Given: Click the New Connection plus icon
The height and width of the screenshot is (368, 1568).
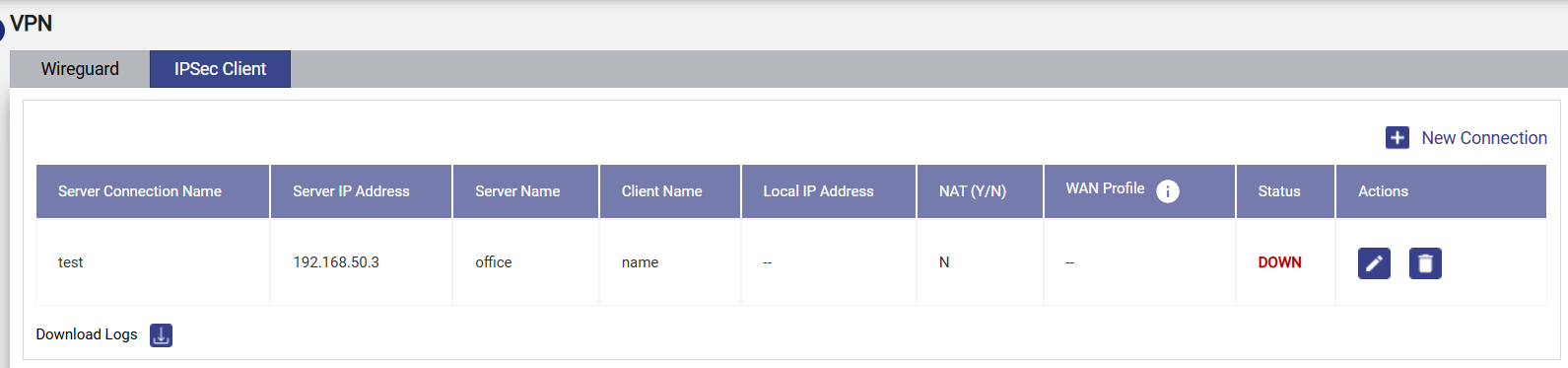Looking at the screenshot, I should pyautogui.click(x=1397, y=138).
